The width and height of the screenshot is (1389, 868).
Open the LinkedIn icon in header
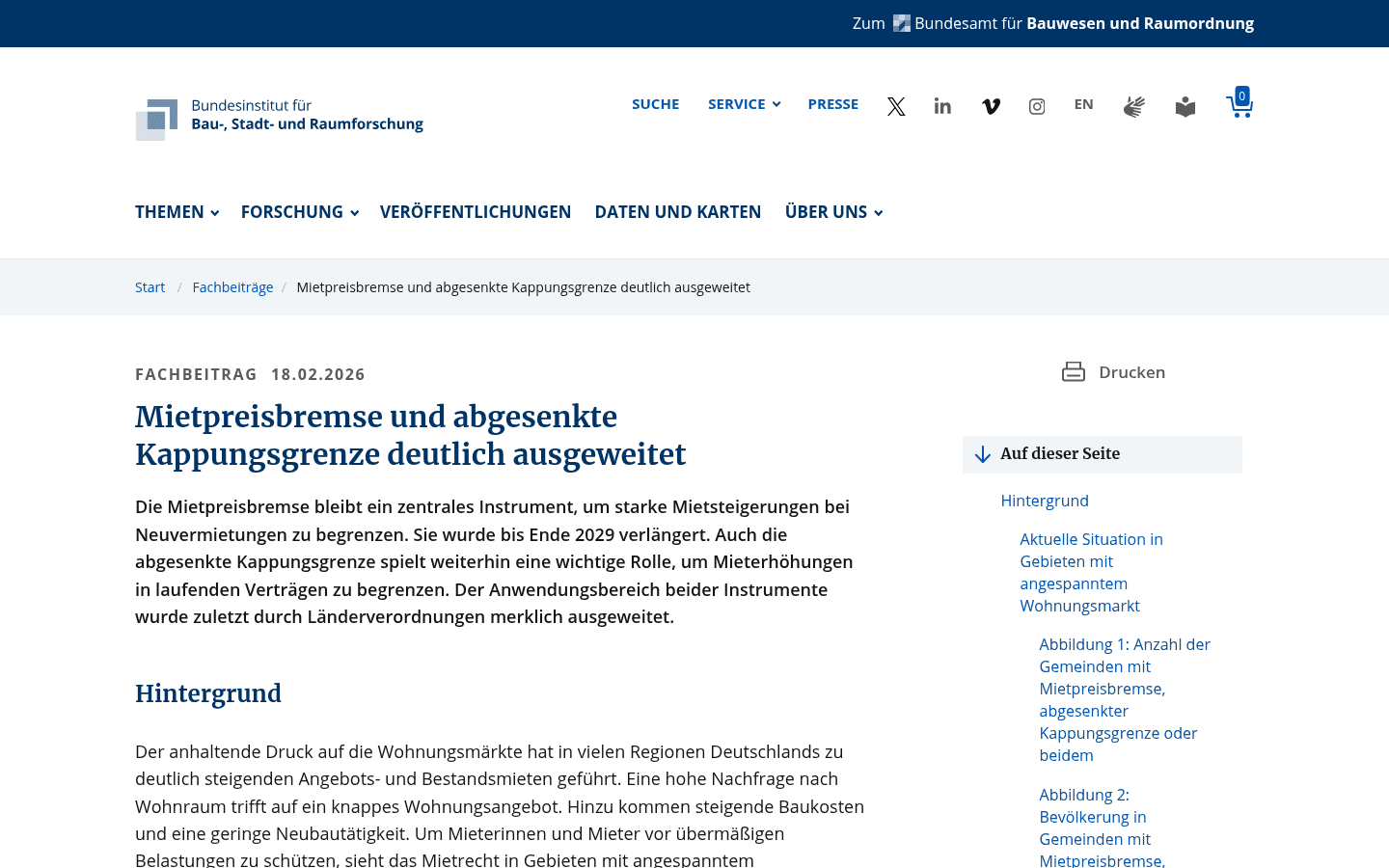point(942,106)
